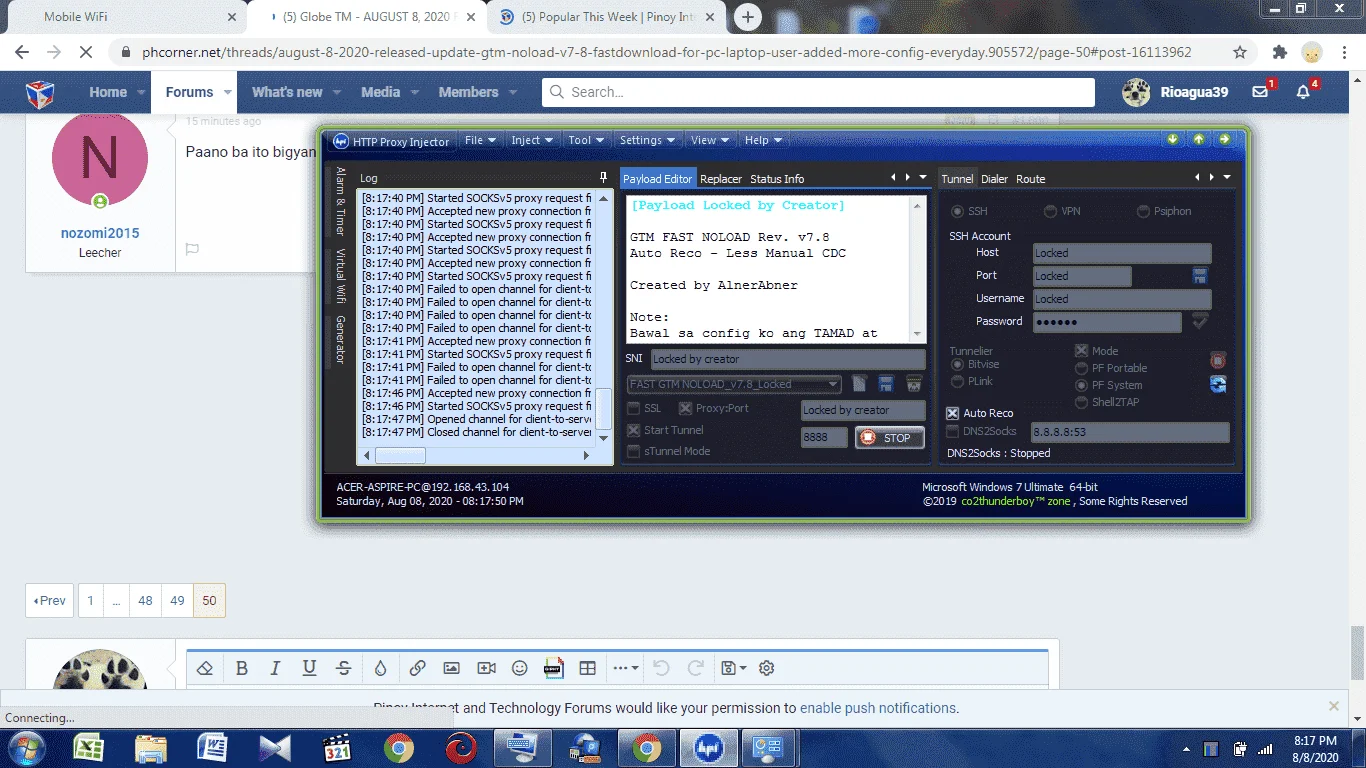Open the forum inbox envelope icon

click(x=1260, y=92)
